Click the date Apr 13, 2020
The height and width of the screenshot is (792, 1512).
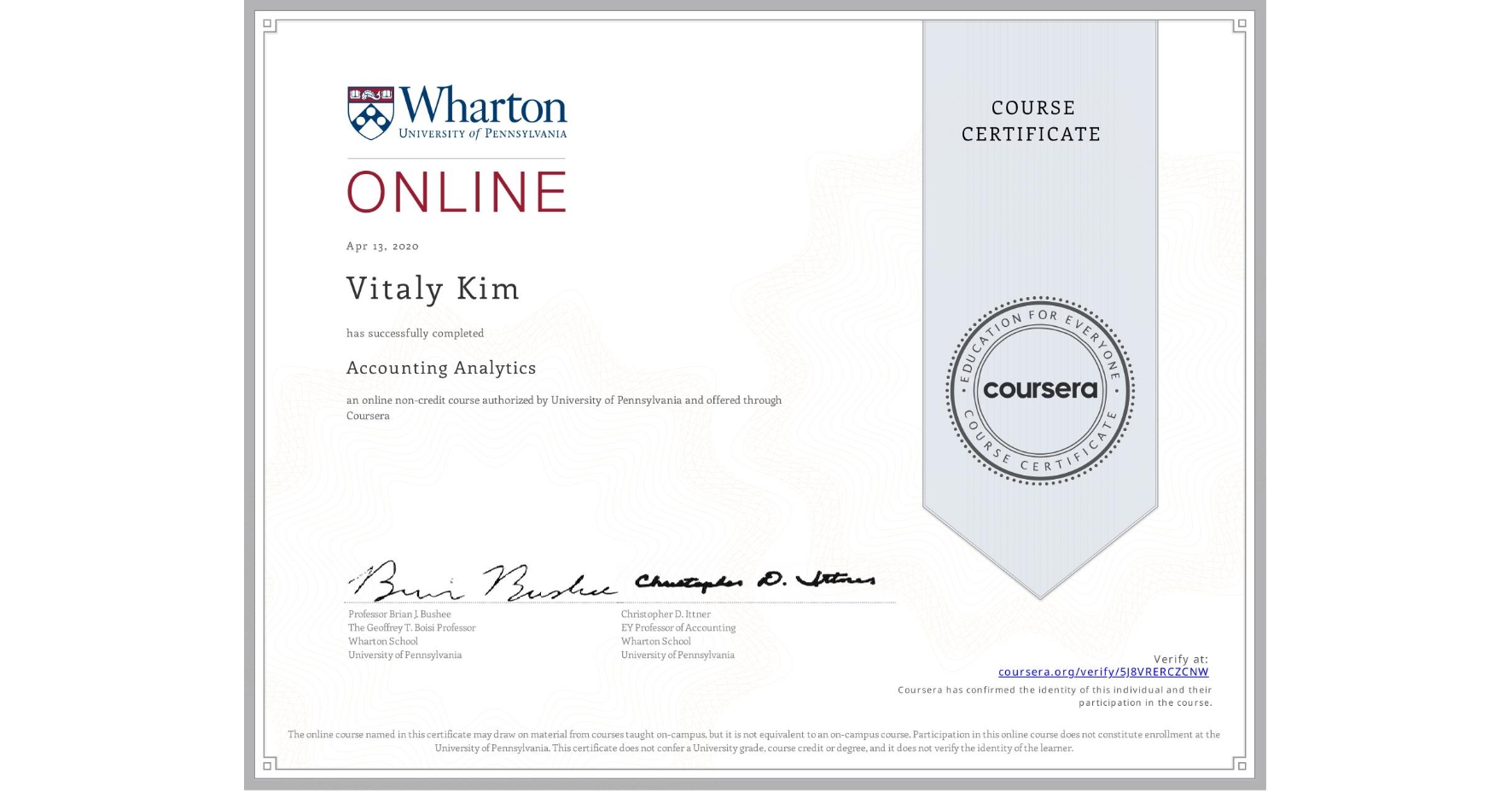tap(381, 246)
